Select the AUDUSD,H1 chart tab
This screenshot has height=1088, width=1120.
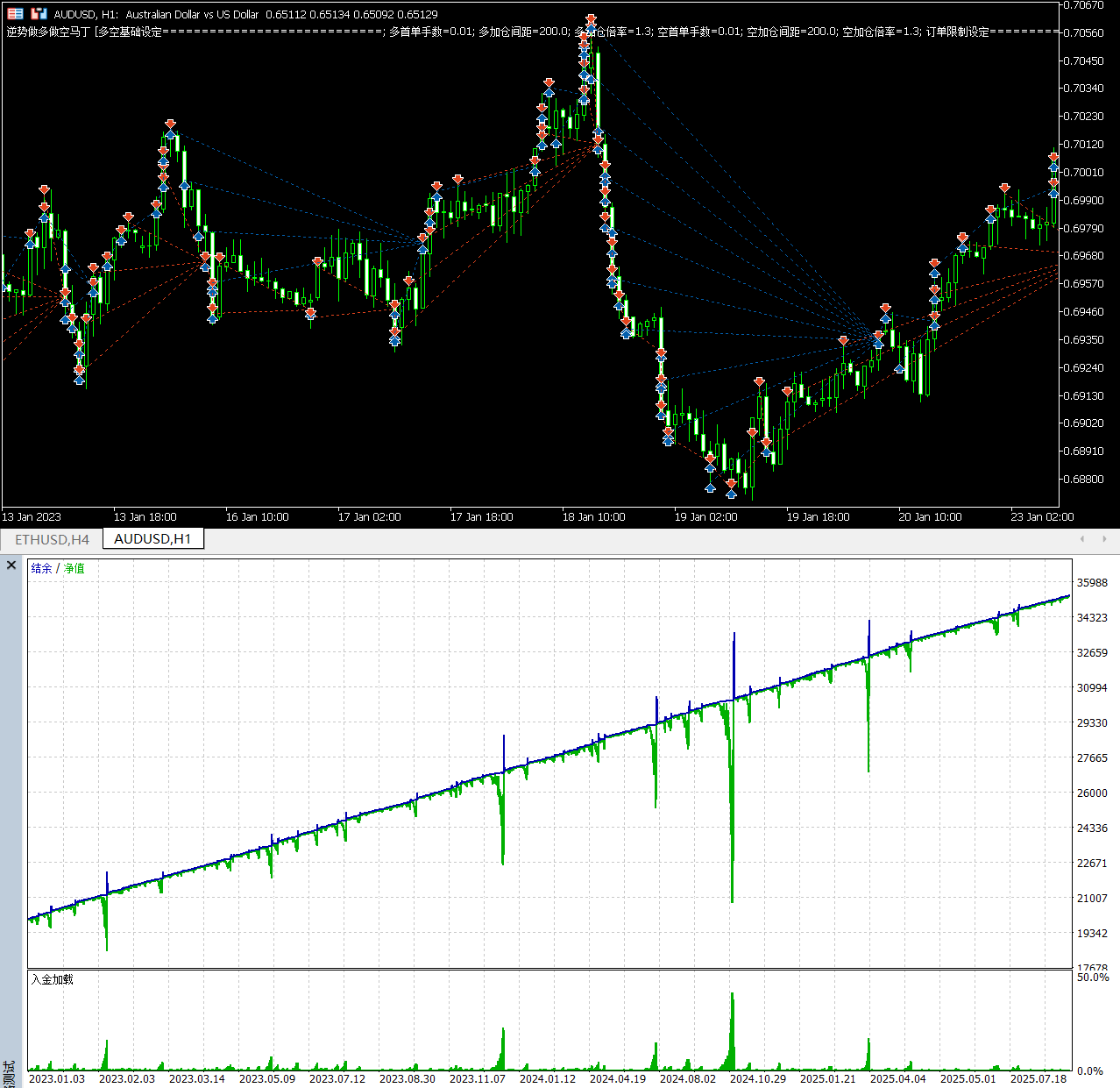click(x=152, y=539)
